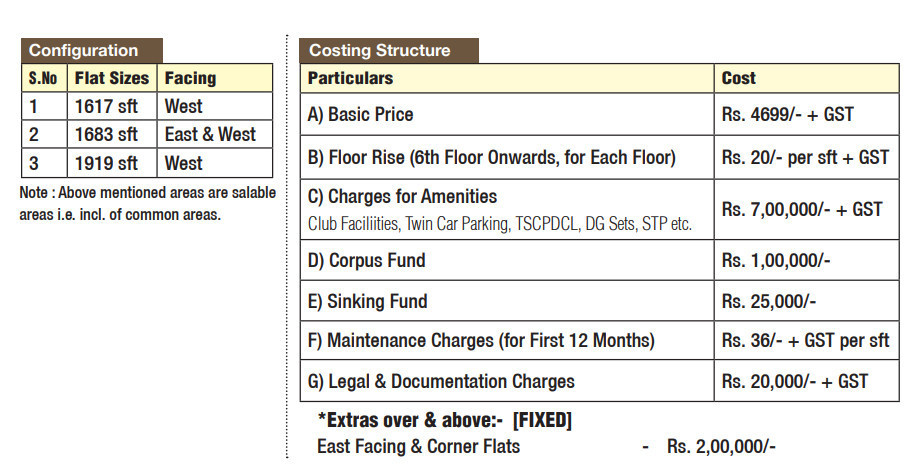Image resolution: width=922 pixels, height=471 pixels.
Task: Select the Floor Rise row label
Action: click(x=491, y=157)
